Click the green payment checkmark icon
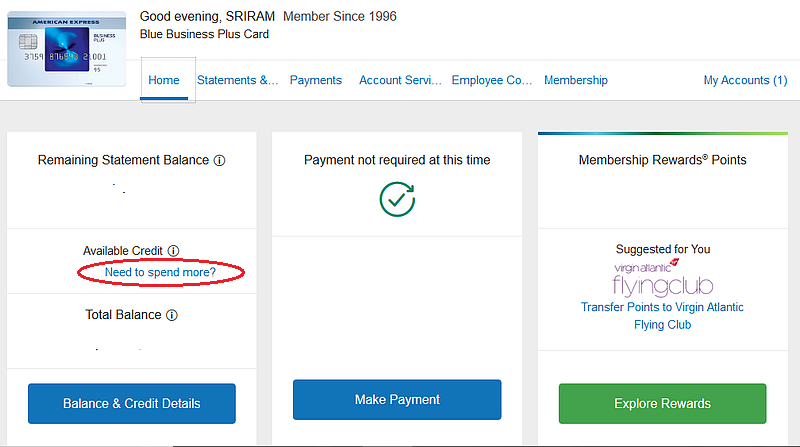 pyautogui.click(x=397, y=200)
